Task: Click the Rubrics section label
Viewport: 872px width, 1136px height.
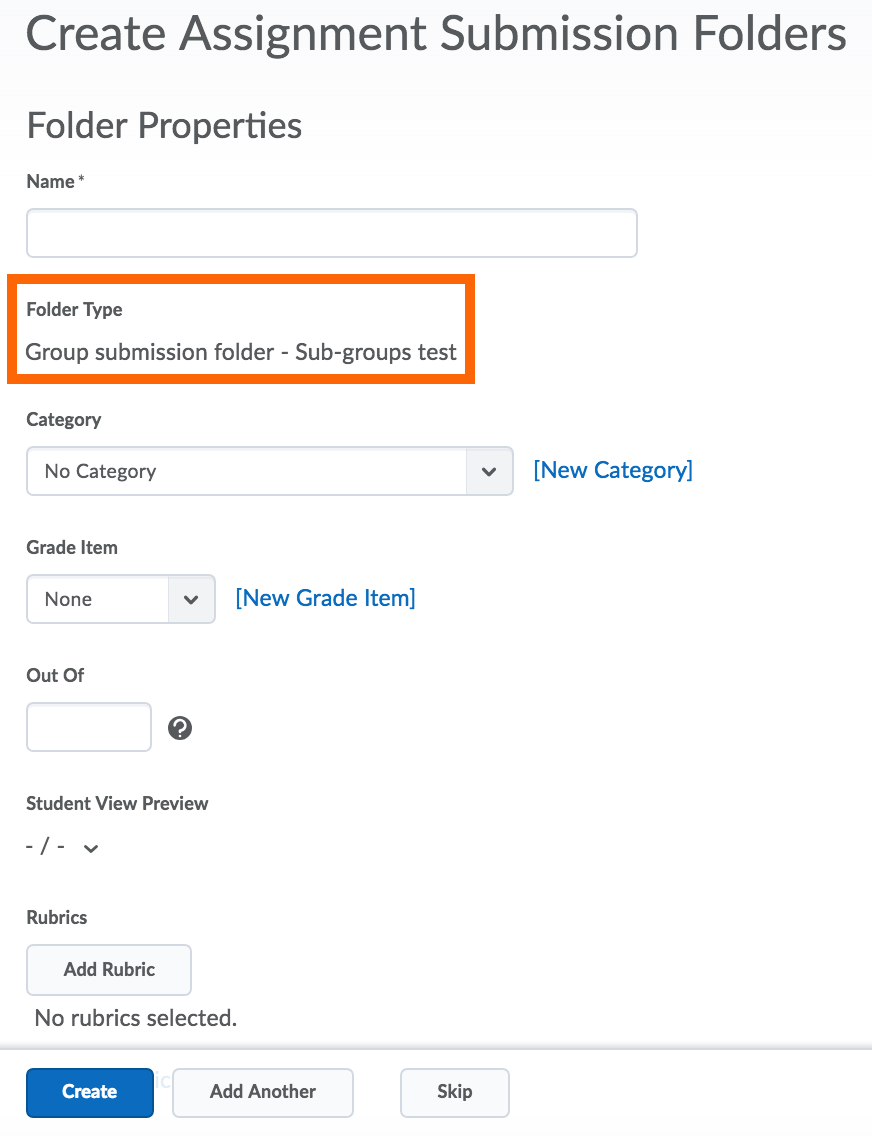Action: (x=57, y=917)
